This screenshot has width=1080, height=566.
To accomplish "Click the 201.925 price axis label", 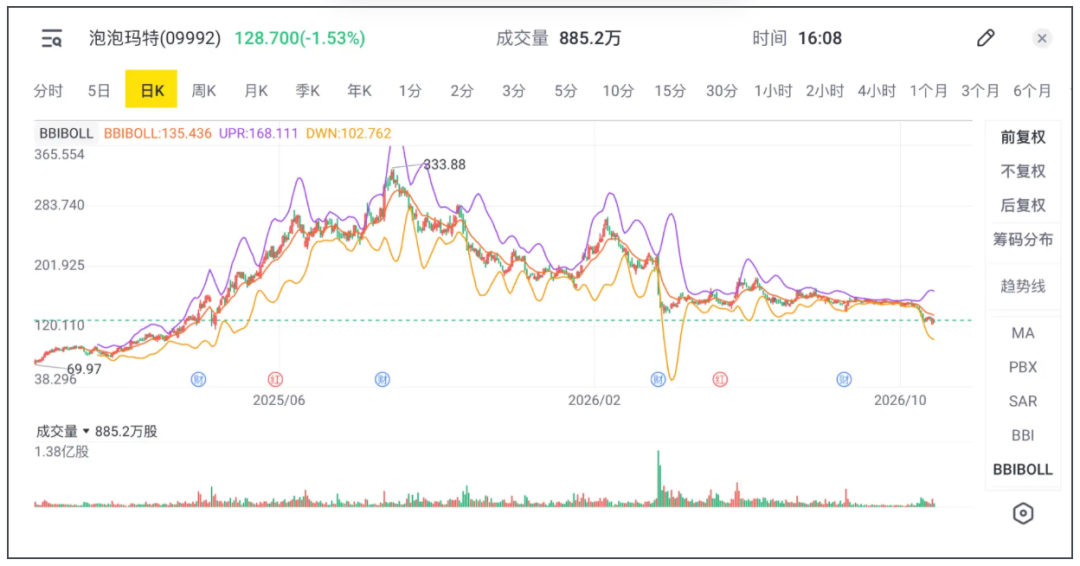I will tap(59, 266).
